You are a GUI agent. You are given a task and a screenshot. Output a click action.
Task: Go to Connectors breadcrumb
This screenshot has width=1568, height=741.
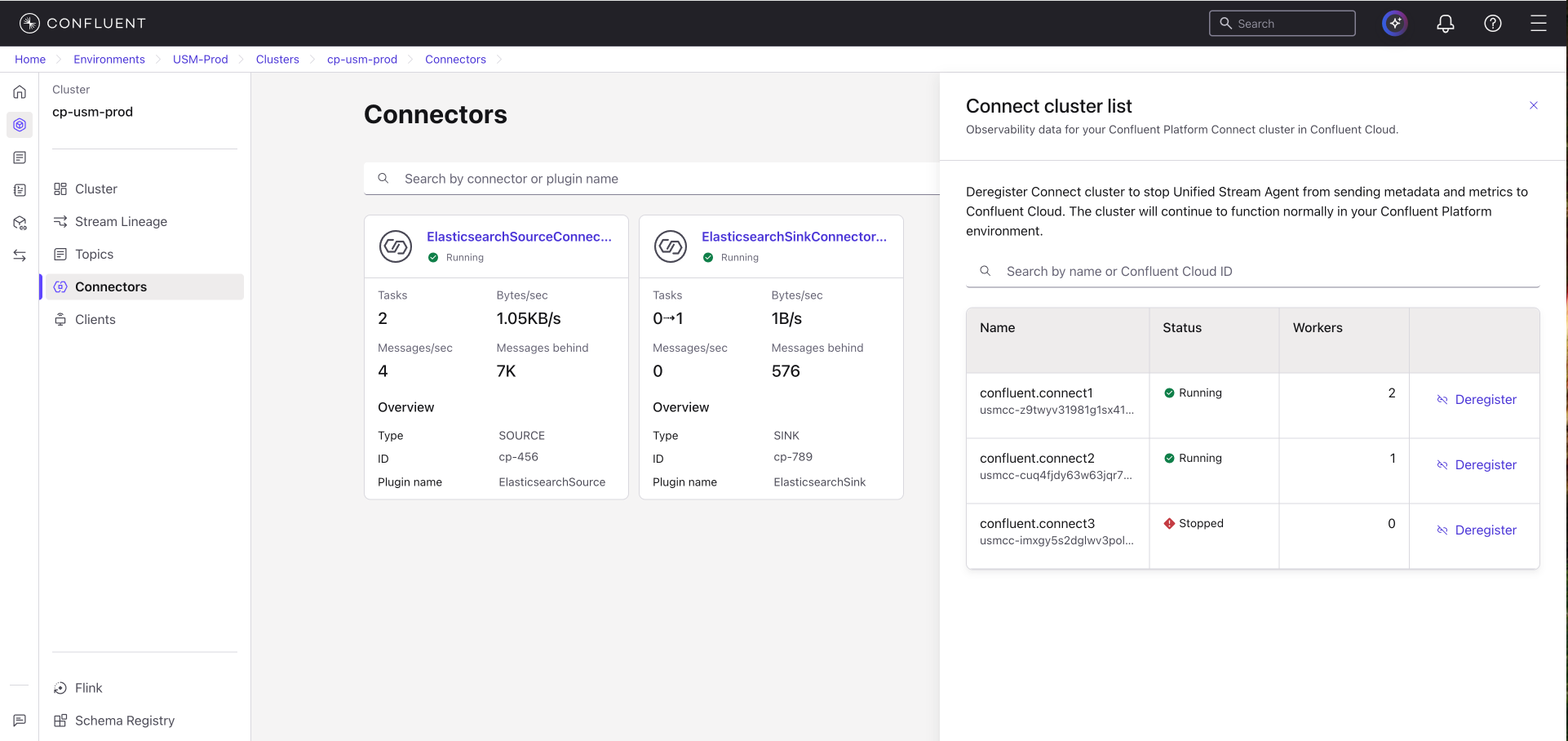(x=455, y=60)
